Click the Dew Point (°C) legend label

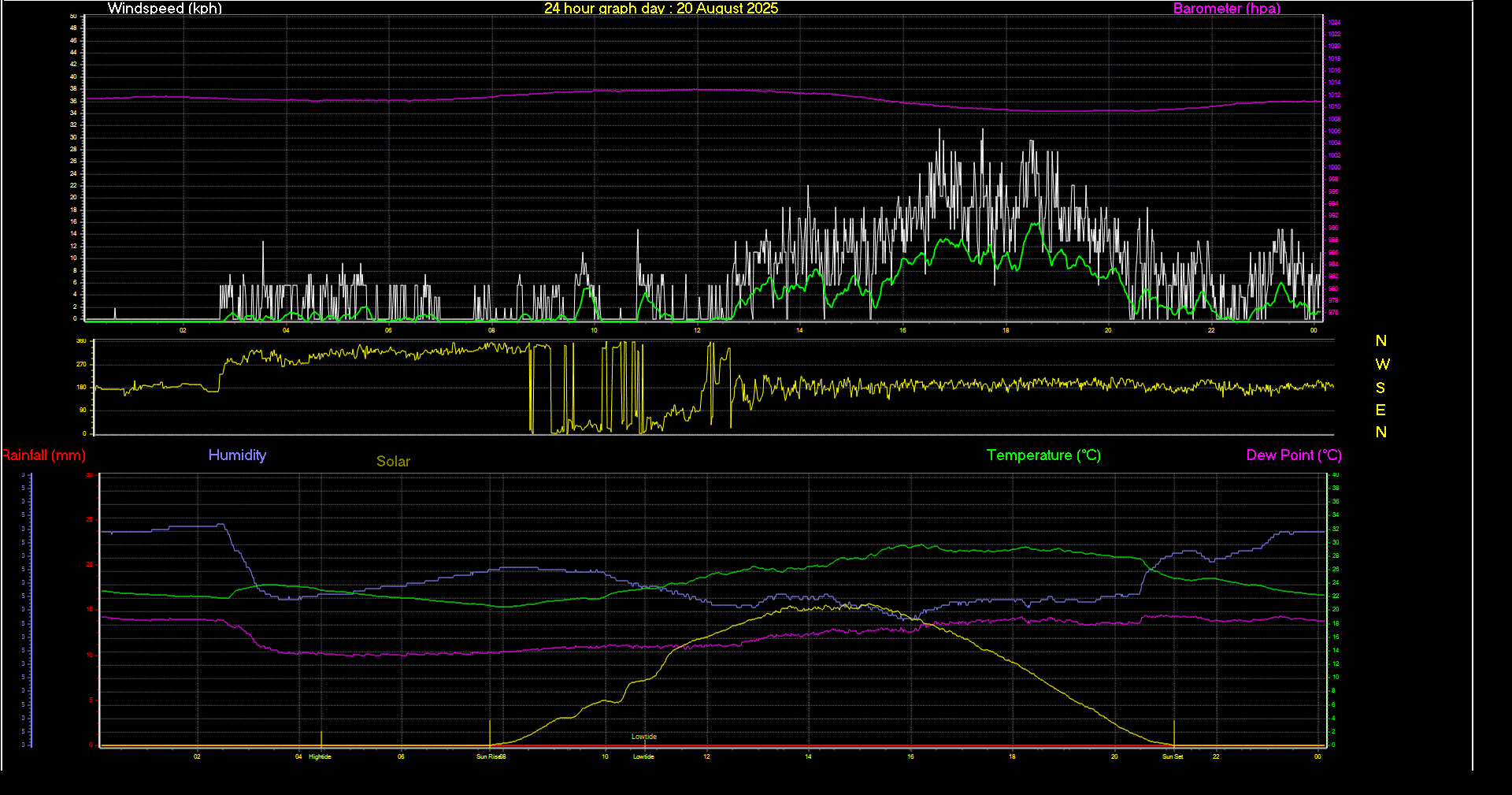point(1293,455)
